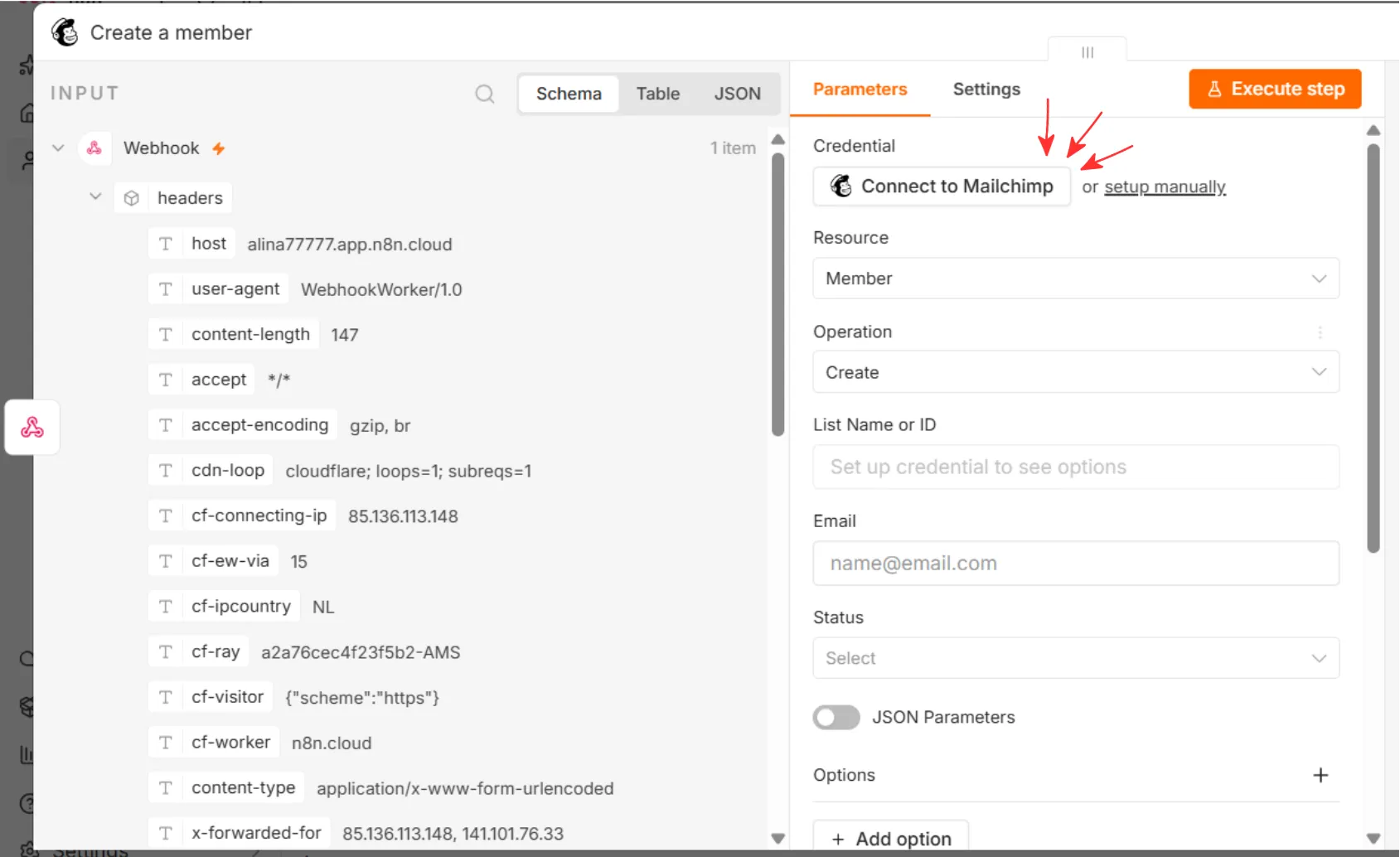The width and height of the screenshot is (1400, 857).
Task: Toggle the JSON Parameters switch
Action: pos(836,717)
